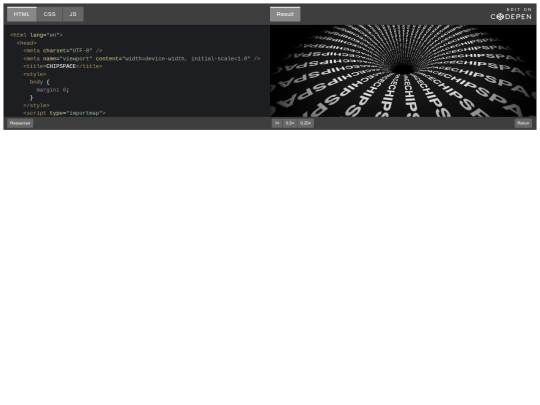Click the Resources button
Screen dimensions: 540x405
[20, 123]
